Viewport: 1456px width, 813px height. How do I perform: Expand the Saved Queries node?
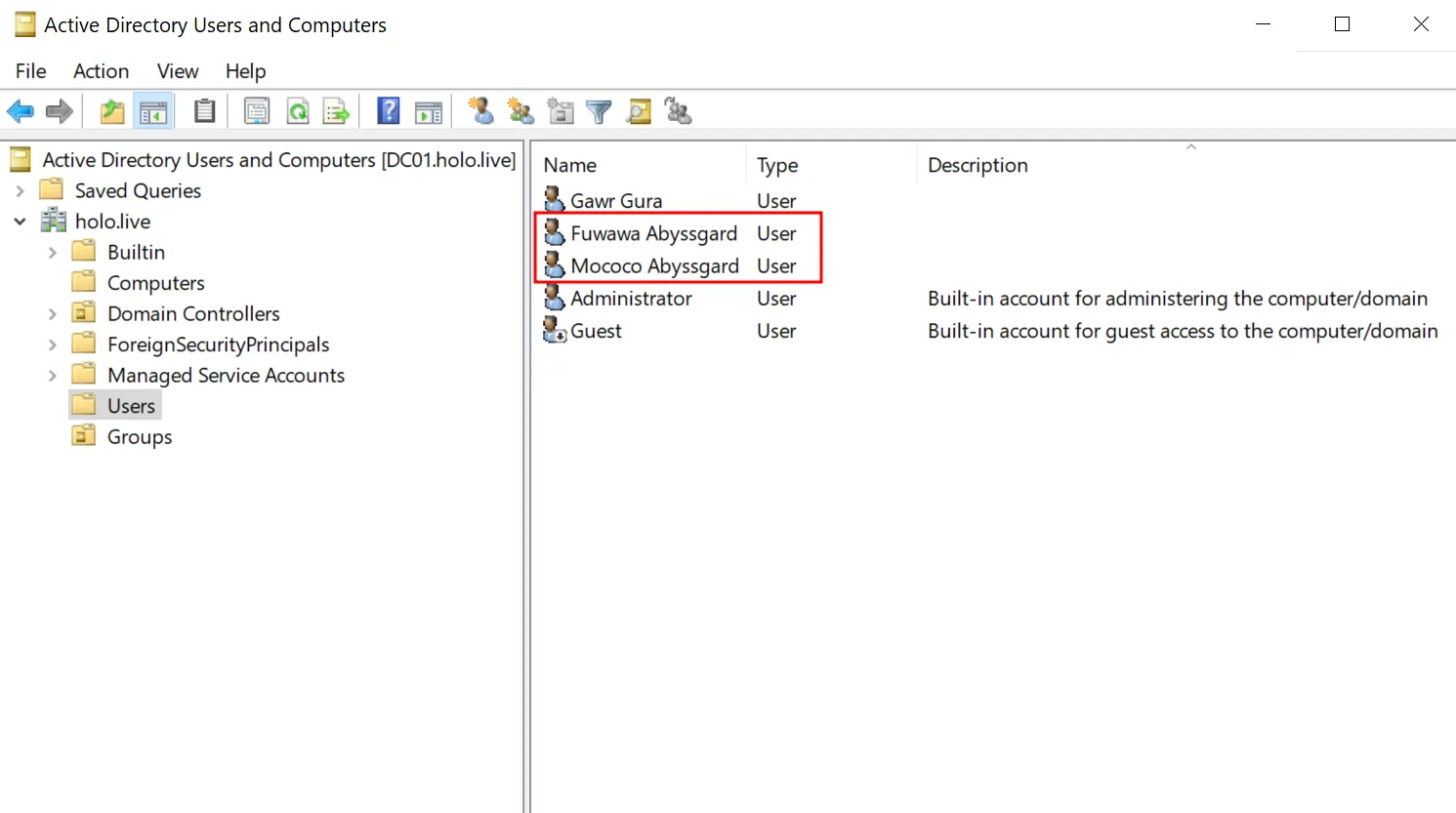click(x=21, y=191)
